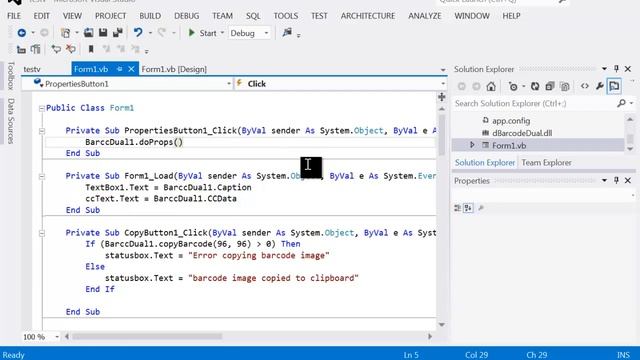Open the active documents list dropdown arrow
Image resolution: width=640 pixels, height=360 pixels.
(x=443, y=70)
